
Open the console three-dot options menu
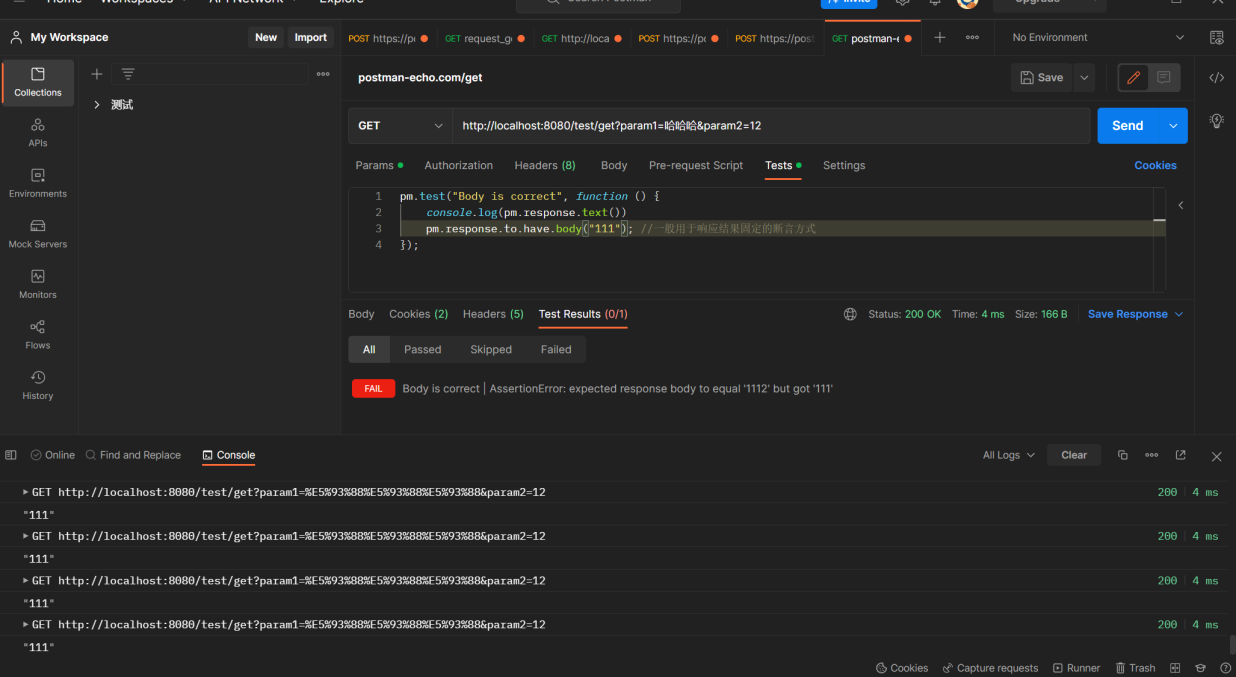[x=1151, y=455]
